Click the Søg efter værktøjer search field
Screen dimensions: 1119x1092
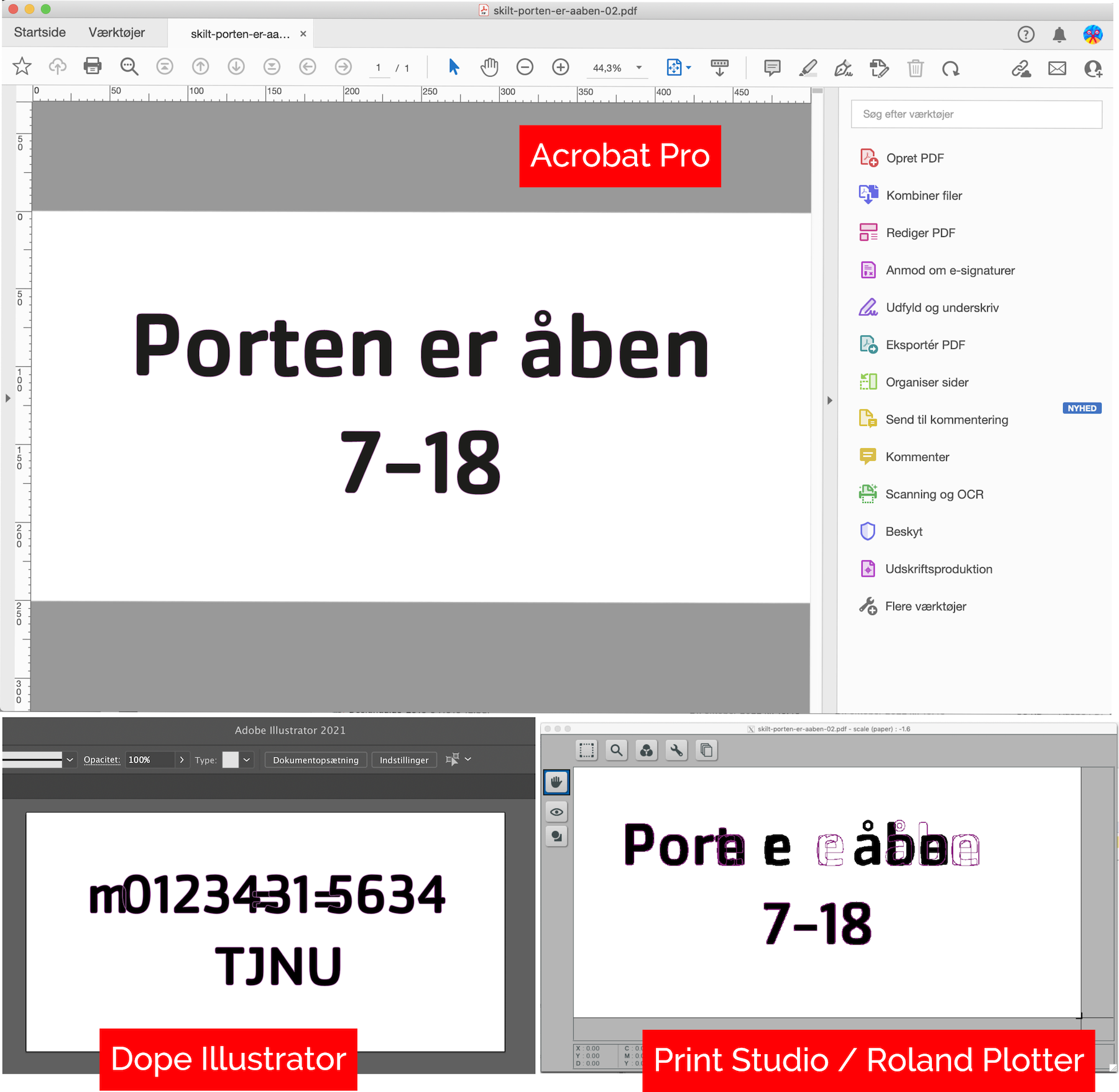(x=976, y=114)
